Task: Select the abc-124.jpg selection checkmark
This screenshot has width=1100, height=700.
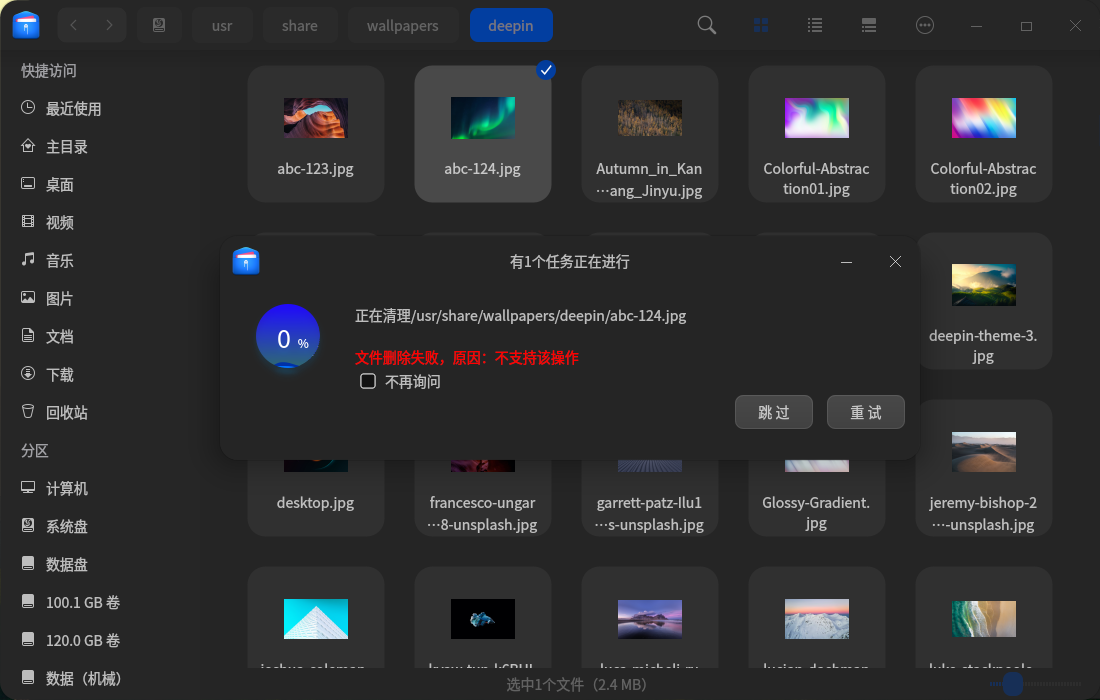Action: 546,70
